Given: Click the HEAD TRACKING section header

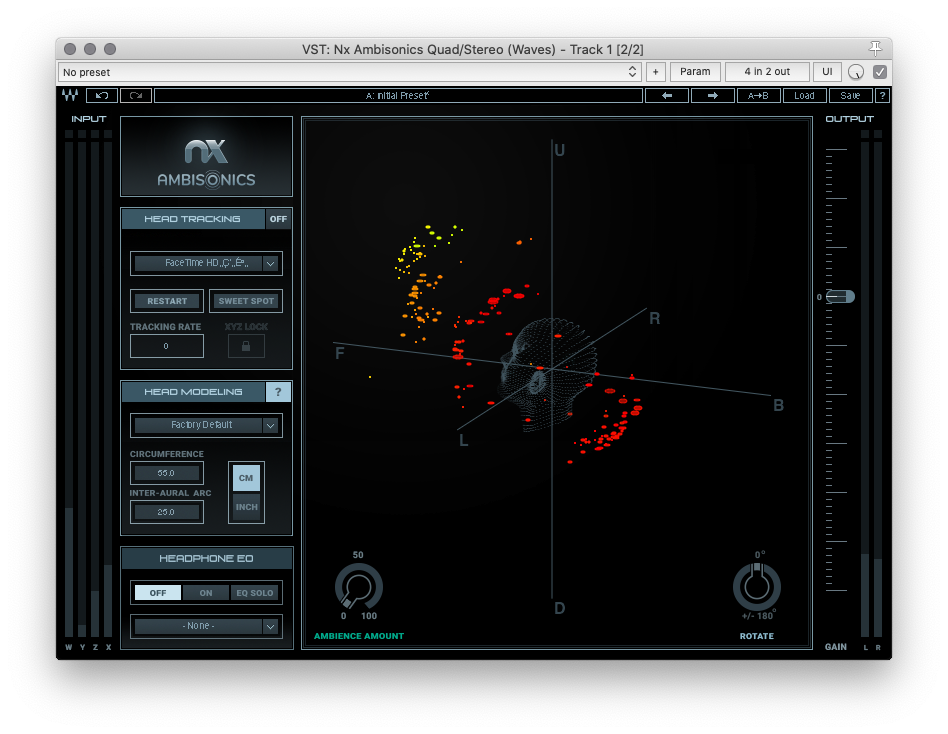Looking at the screenshot, I should [x=193, y=219].
